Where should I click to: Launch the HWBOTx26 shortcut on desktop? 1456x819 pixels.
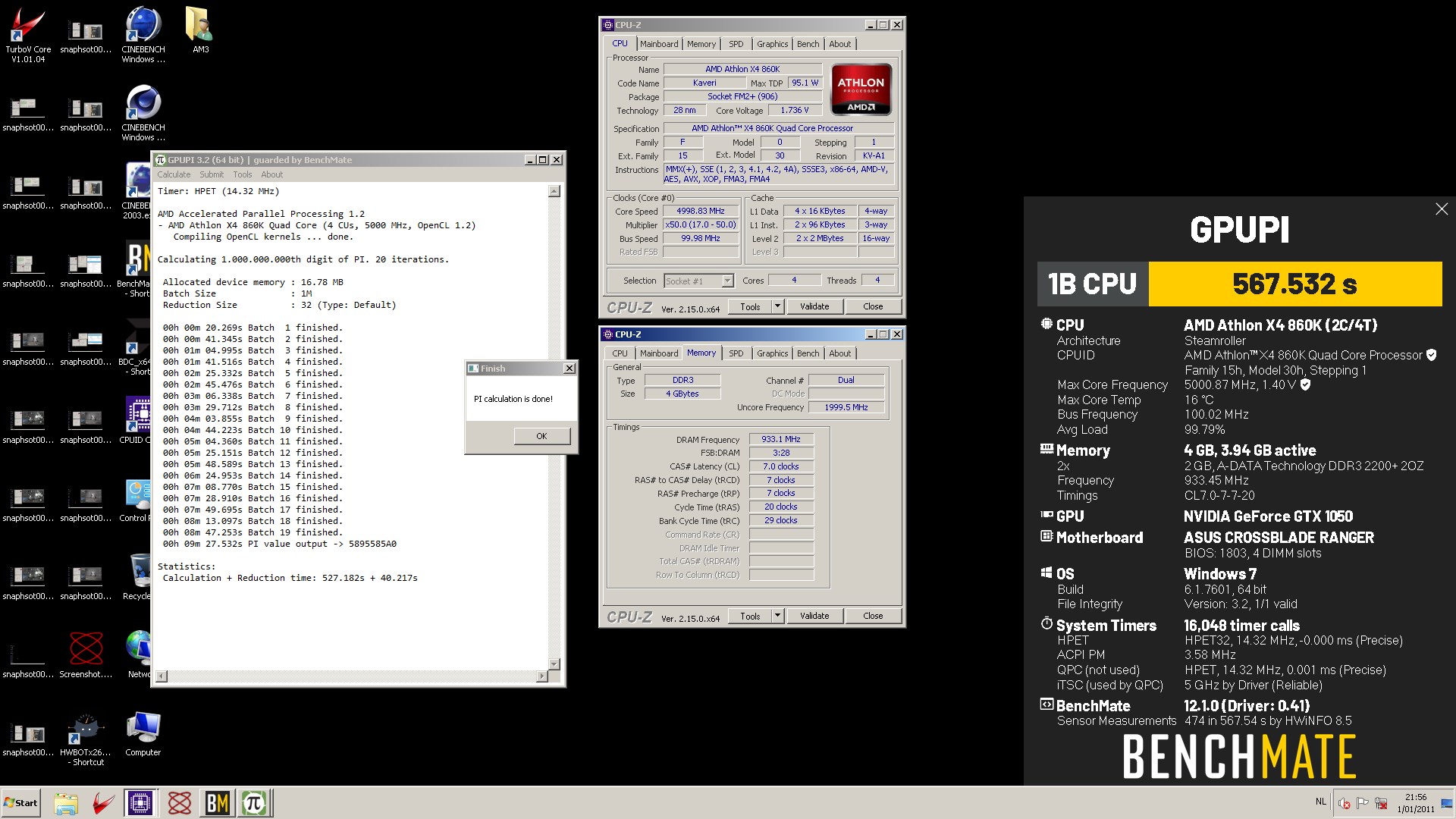point(86,739)
